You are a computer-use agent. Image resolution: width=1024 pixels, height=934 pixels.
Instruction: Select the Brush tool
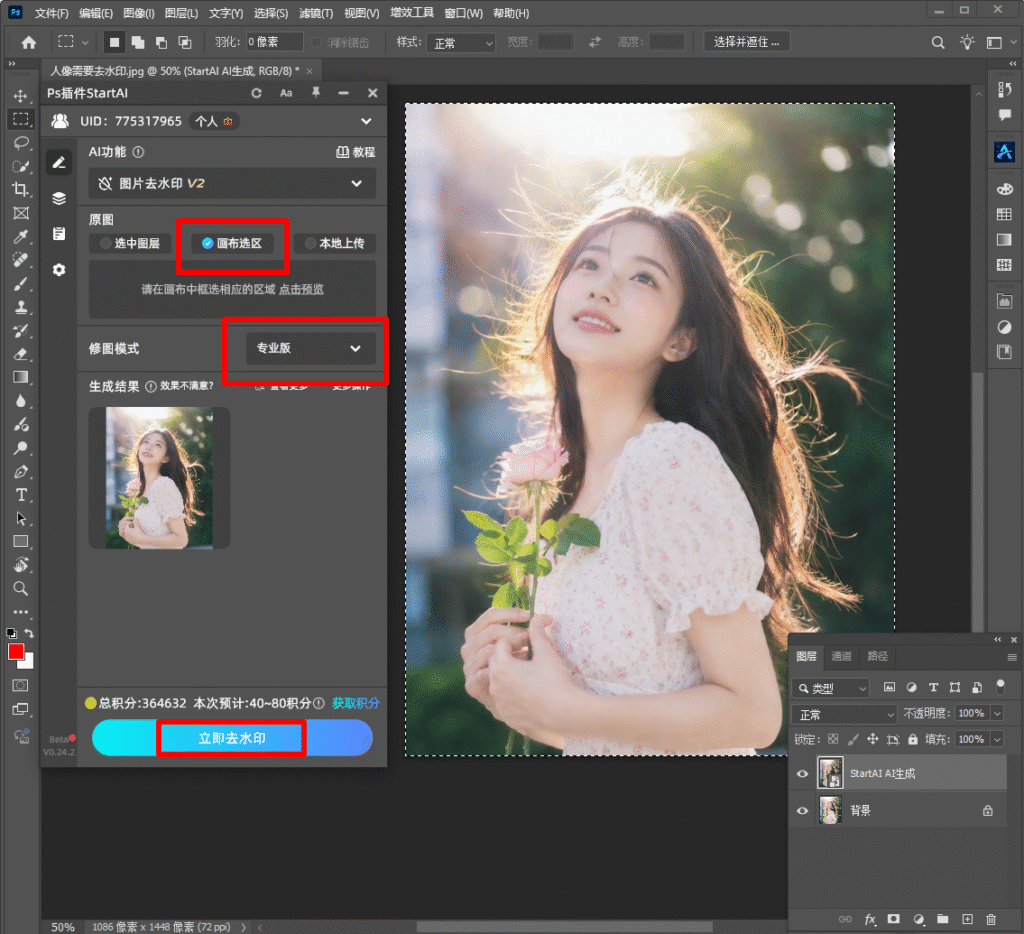(20, 283)
